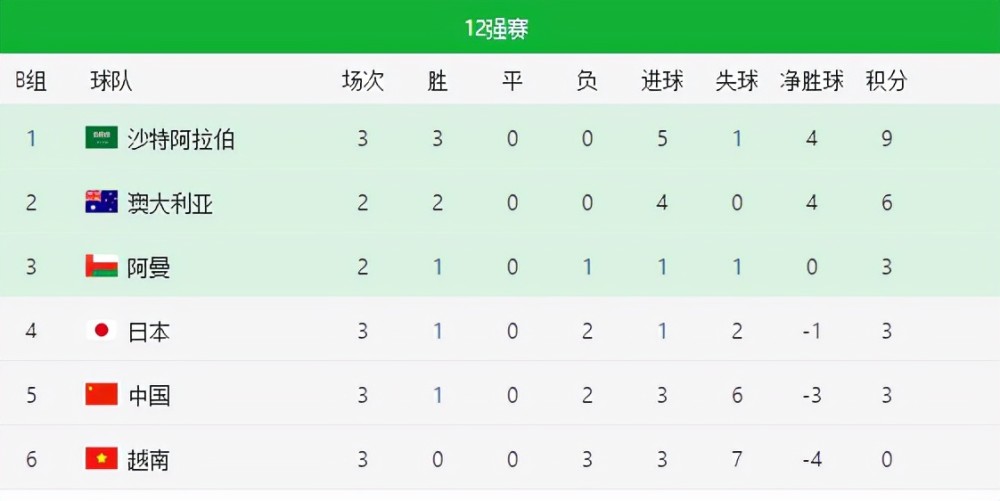Click the B组 group label
This screenshot has width=1000, height=501.
[31, 81]
